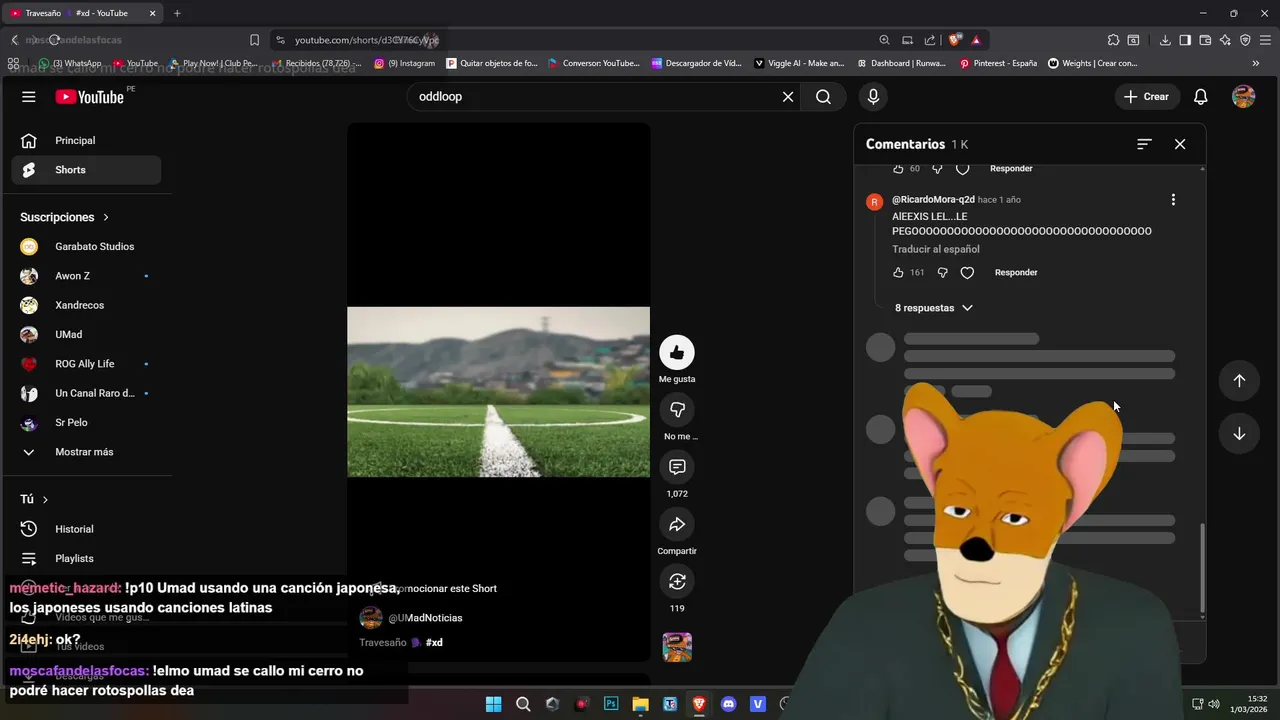Expand Suscripciones section
The height and width of the screenshot is (720, 1280).
coord(65,217)
